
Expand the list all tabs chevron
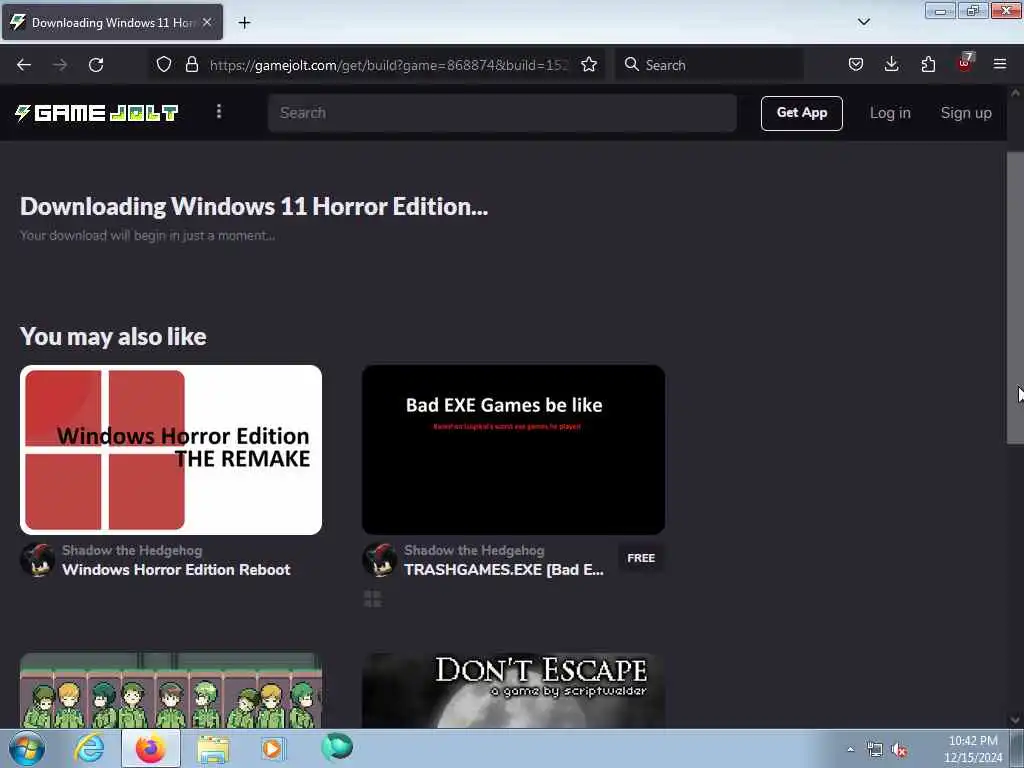(863, 22)
